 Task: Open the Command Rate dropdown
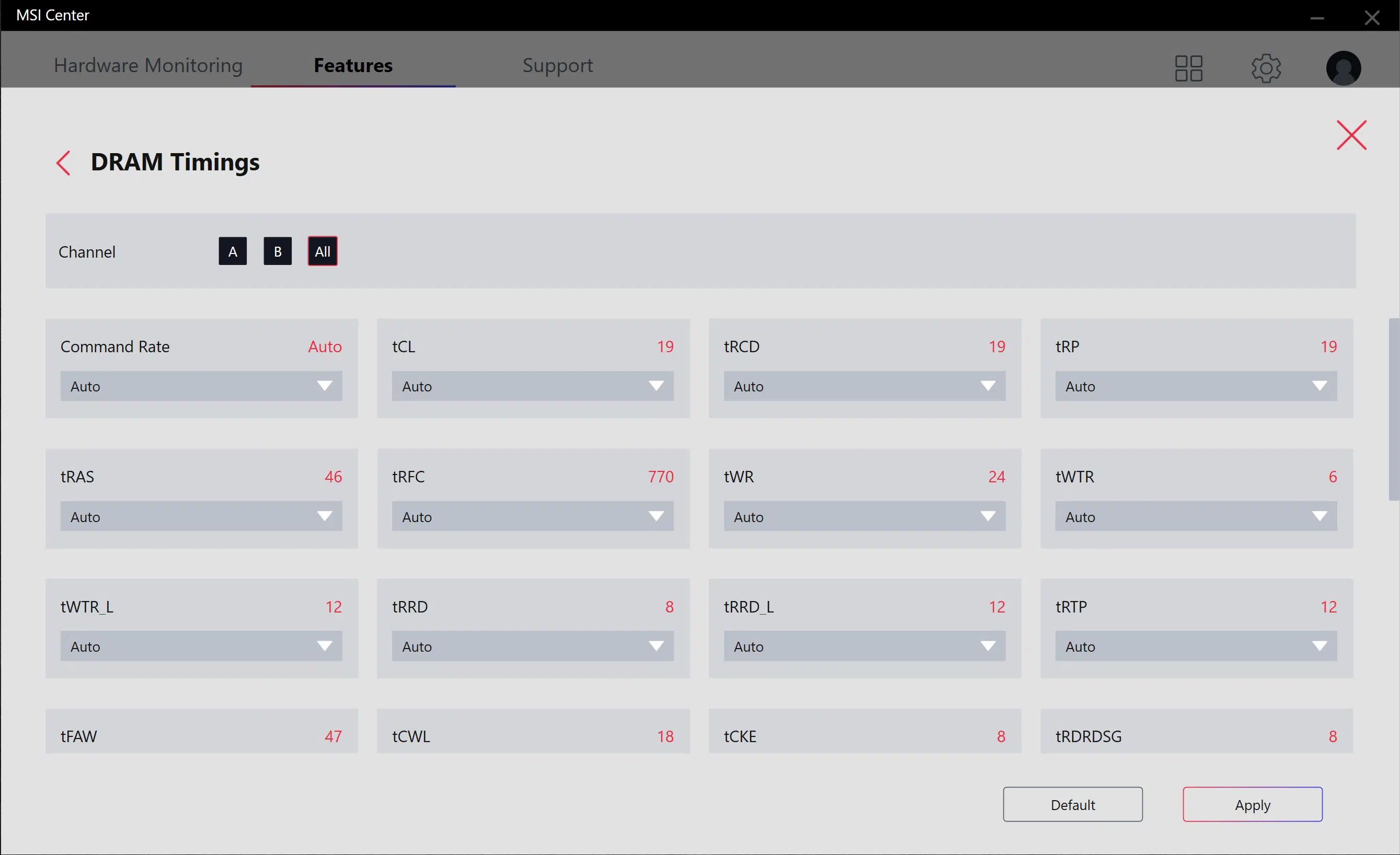pyautogui.click(x=201, y=386)
